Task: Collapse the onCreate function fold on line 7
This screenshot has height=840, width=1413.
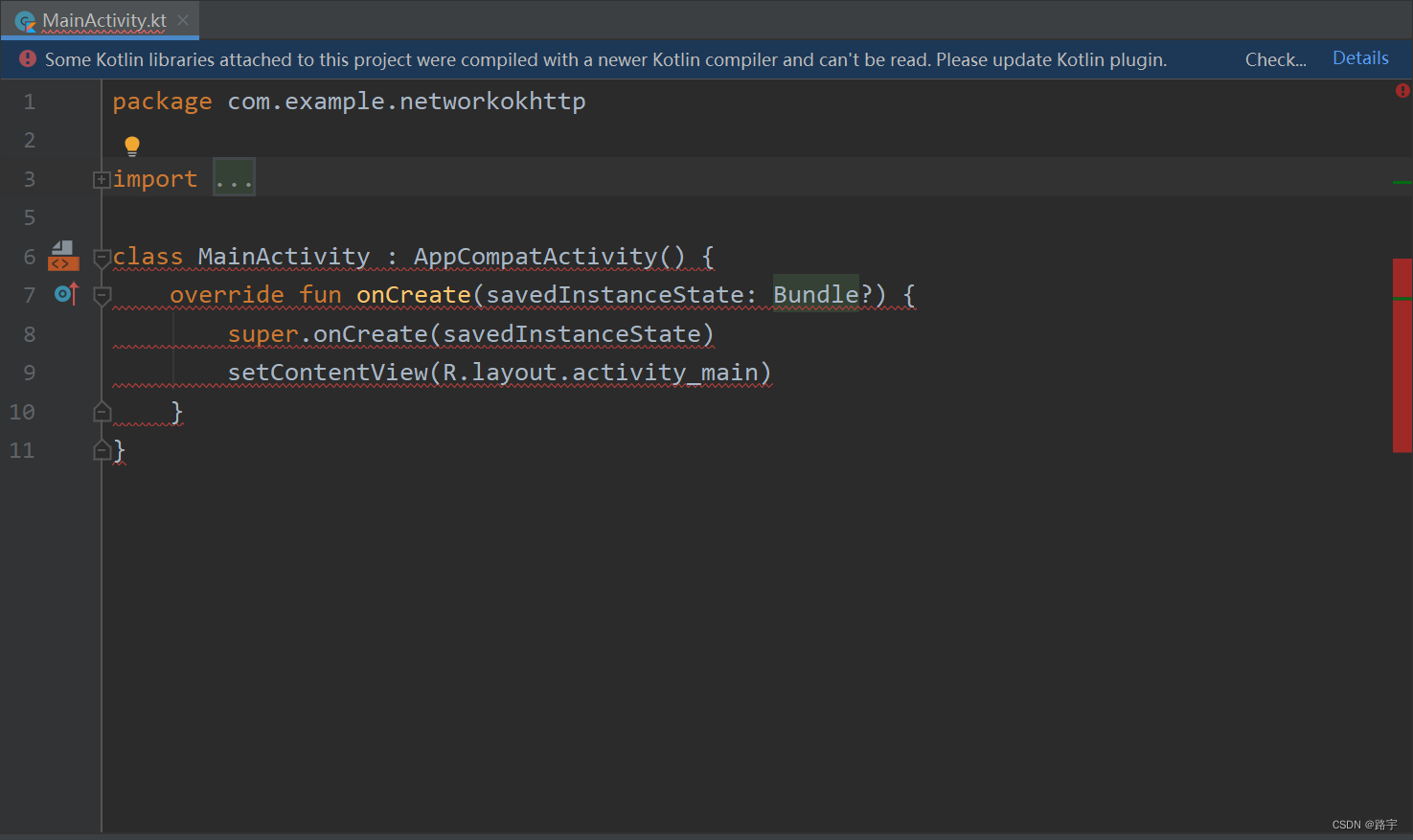Action: click(x=102, y=296)
